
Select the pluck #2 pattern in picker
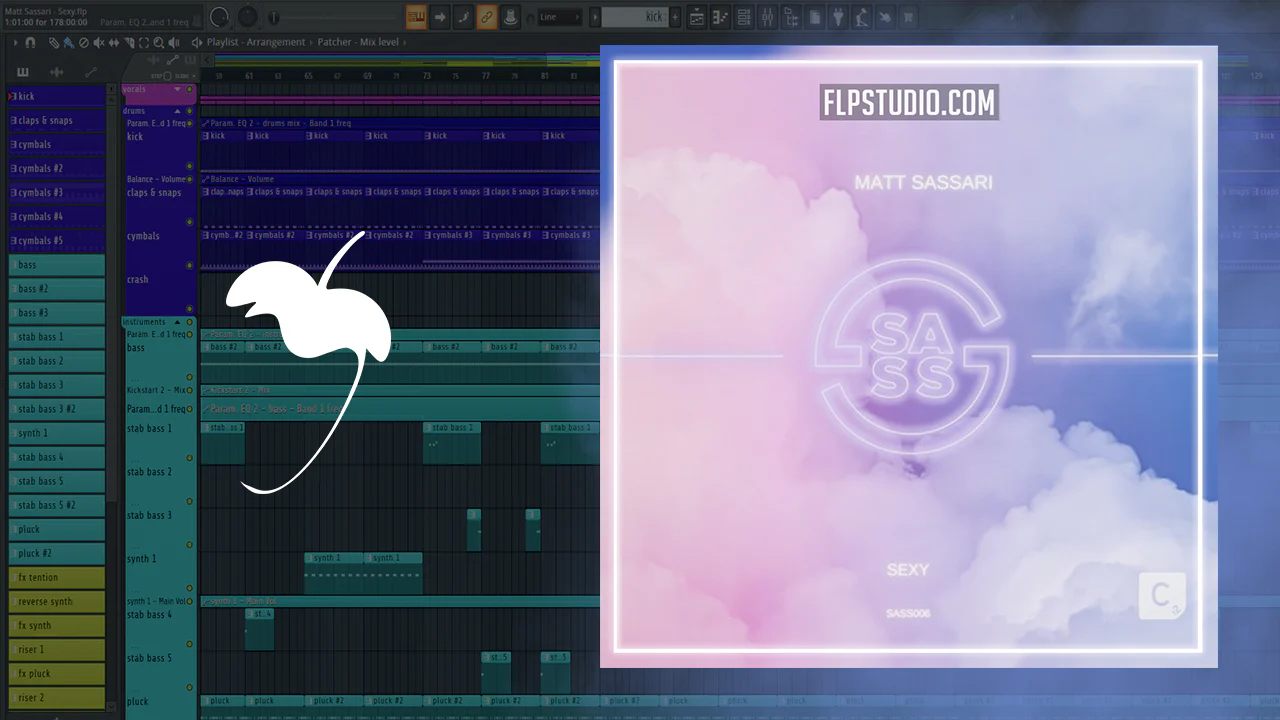point(56,553)
